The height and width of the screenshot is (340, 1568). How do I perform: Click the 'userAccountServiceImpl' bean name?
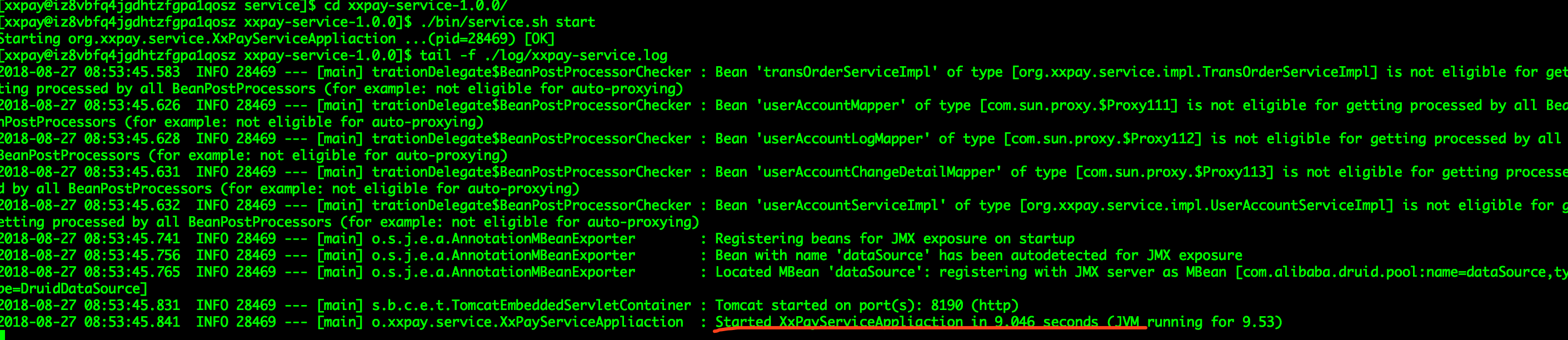[x=851, y=206]
